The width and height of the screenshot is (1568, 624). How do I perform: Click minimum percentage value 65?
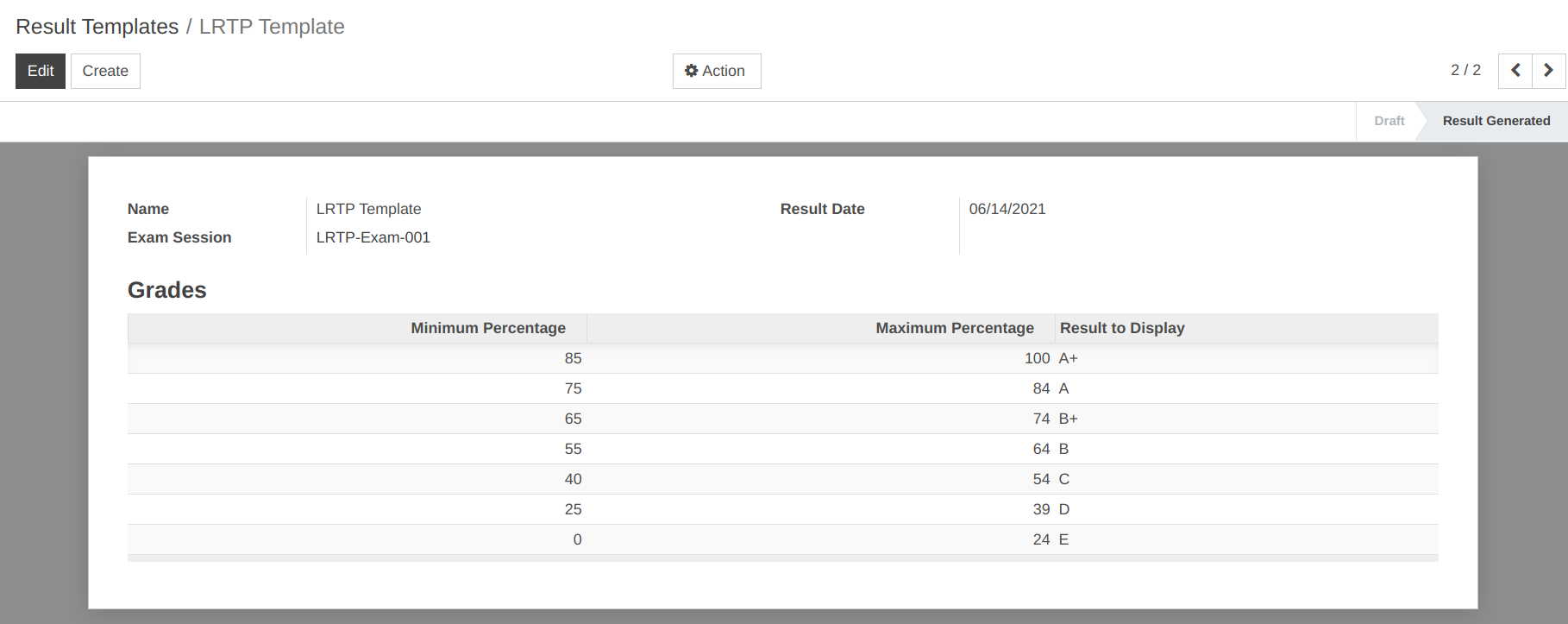click(x=573, y=419)
